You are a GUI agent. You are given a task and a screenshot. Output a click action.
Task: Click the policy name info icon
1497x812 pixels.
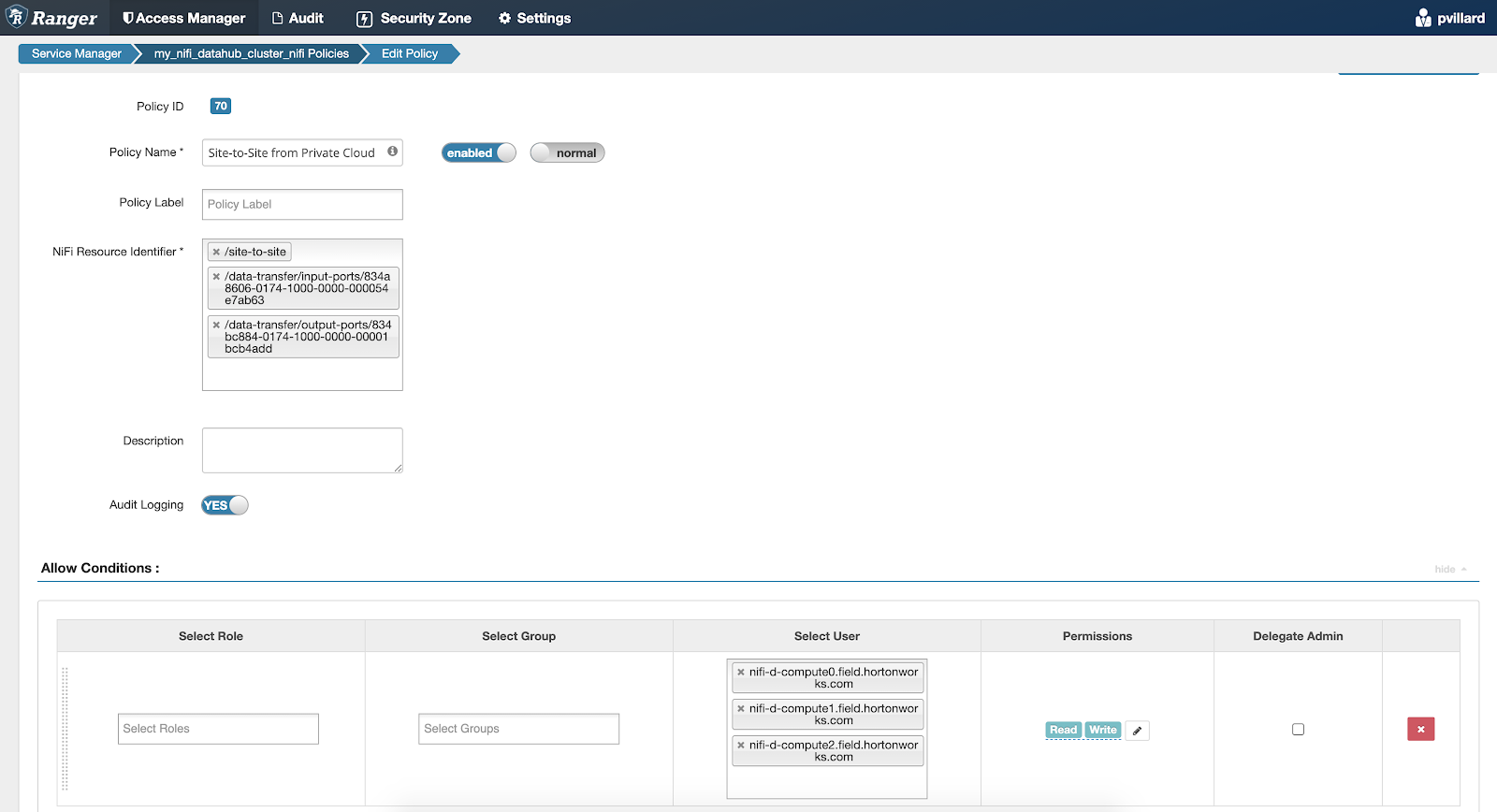[393, 152]
